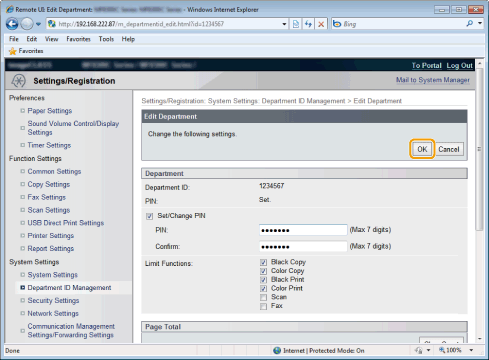Click the OK button
489x360 pixels.
click(422, 149)
